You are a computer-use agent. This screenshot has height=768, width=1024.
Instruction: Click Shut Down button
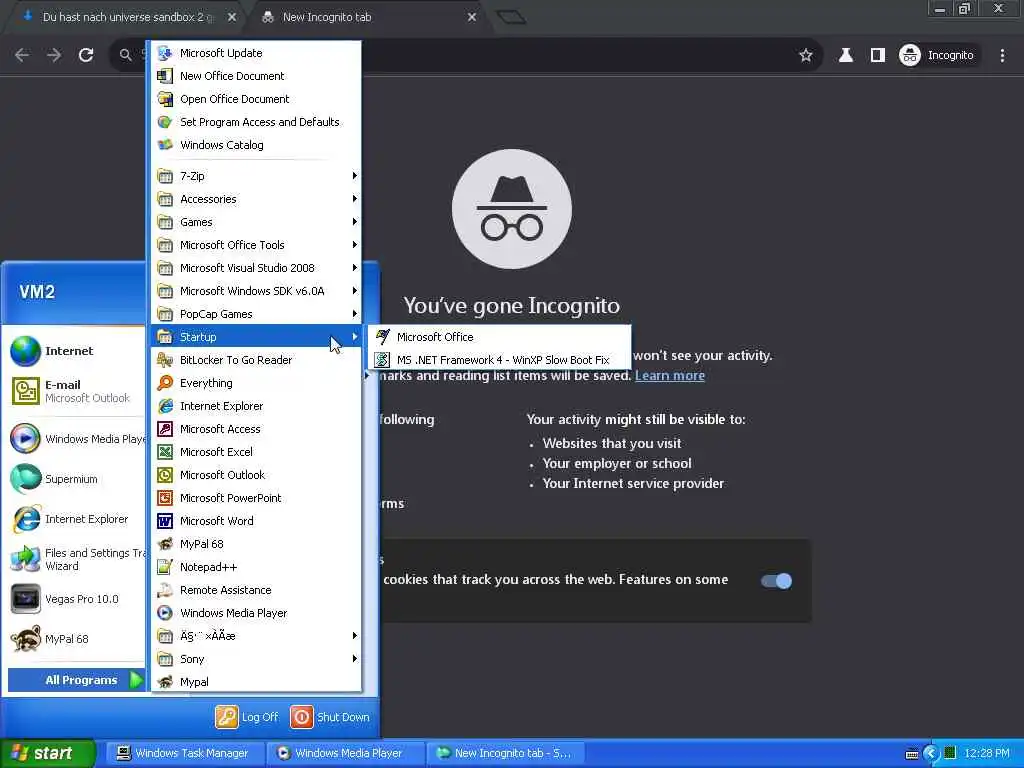click(330, 717)
